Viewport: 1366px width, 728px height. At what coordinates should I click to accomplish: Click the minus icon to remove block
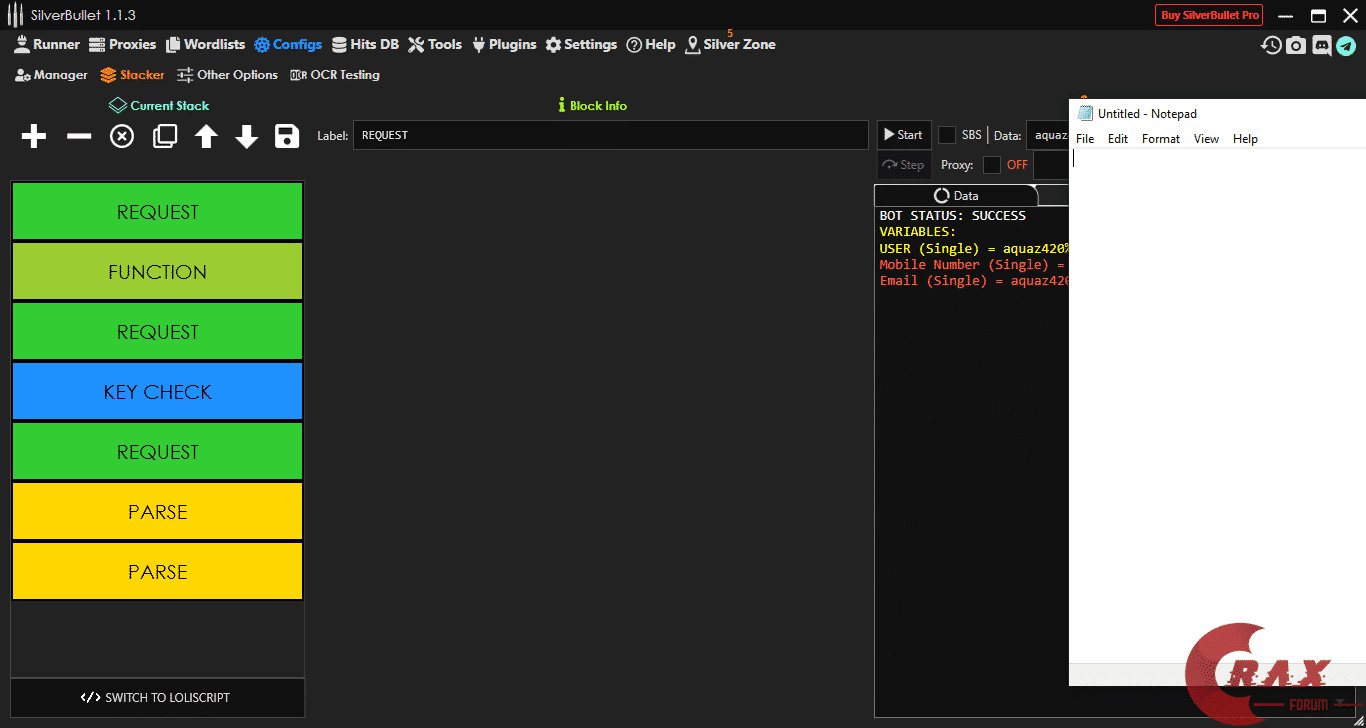click(79, 136)
